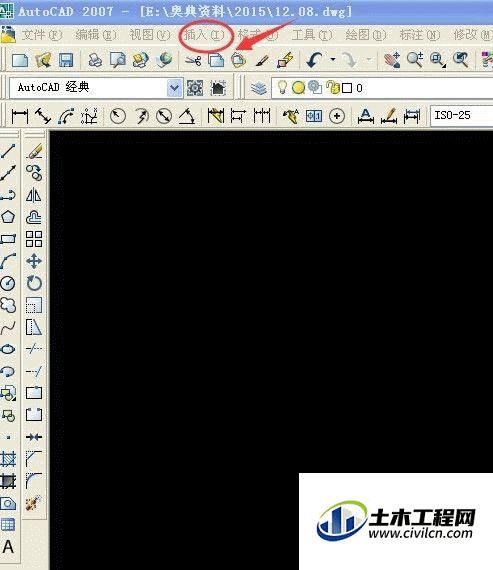
Task: Click the Plot printer icon
Action: click(x=95, y=60)
